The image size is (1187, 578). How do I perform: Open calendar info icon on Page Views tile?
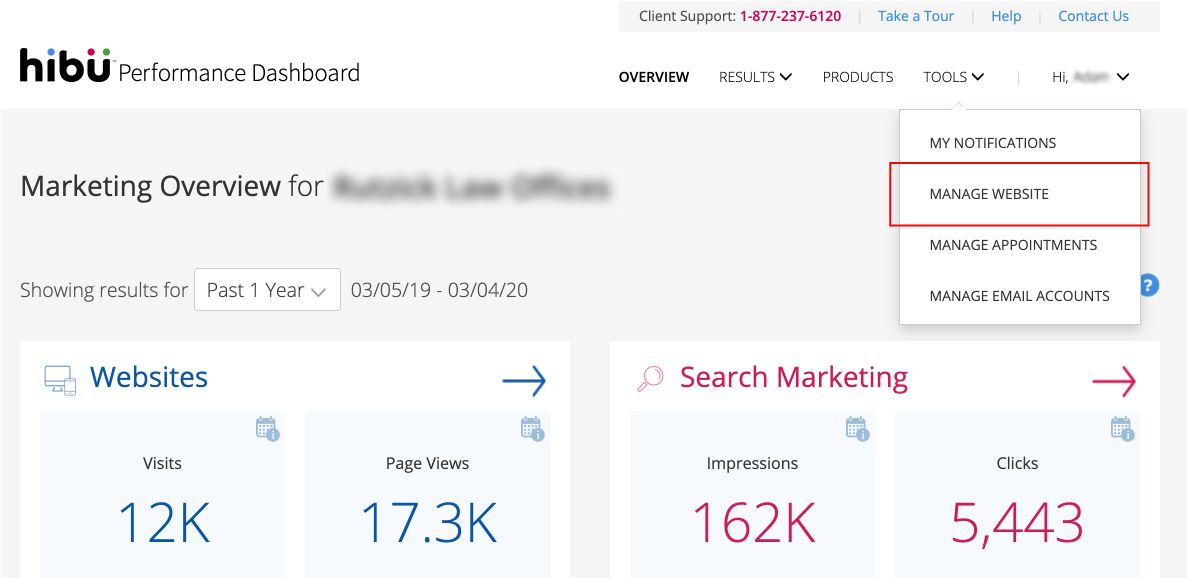(x=532, y=429)
